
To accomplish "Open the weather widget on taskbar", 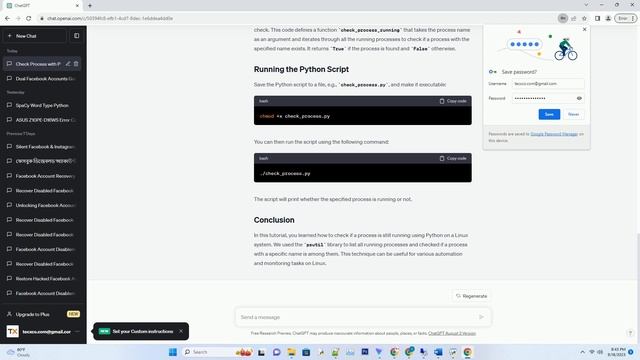I will coord(17,352).
